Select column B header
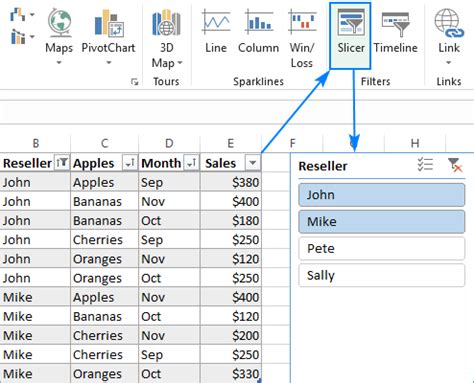Screen dimensions: 474x383 [36, 143]
